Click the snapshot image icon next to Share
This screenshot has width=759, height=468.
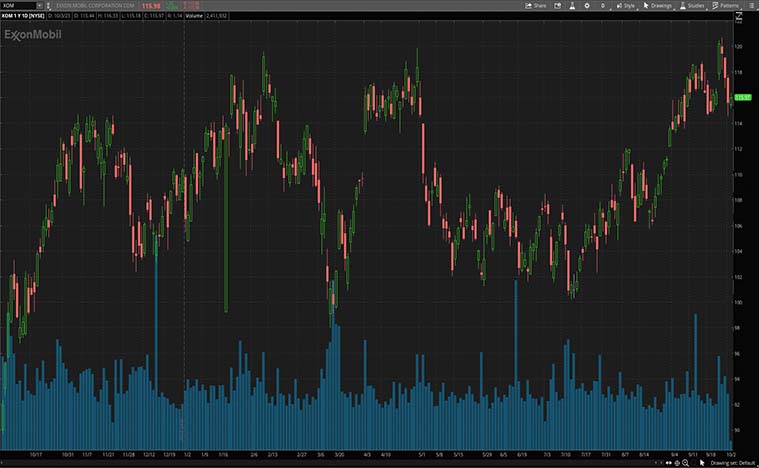(558, 5)
